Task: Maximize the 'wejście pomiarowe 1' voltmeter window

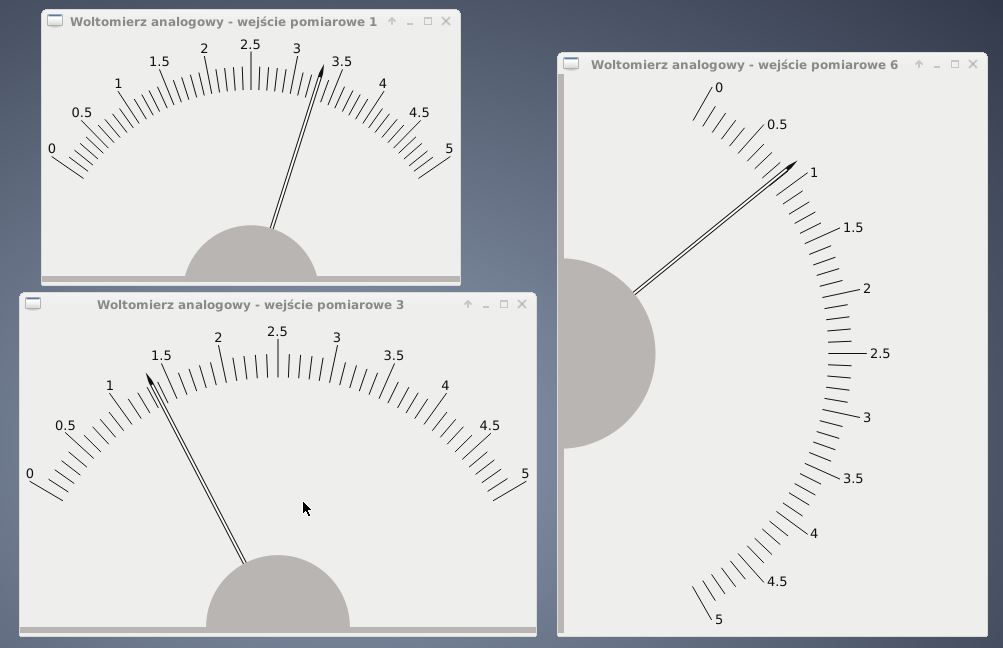Action: coord(428,21)
